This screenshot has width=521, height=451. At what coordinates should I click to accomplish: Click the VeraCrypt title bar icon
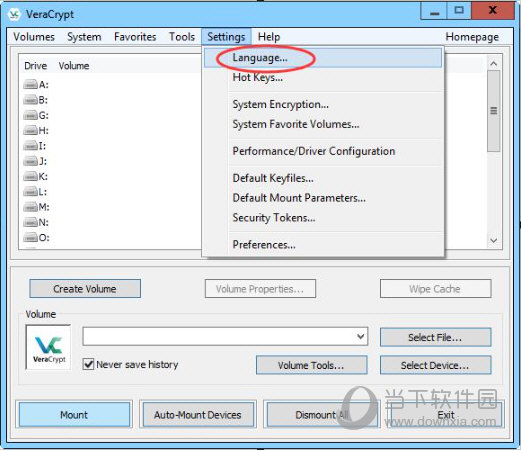[14, 14]
